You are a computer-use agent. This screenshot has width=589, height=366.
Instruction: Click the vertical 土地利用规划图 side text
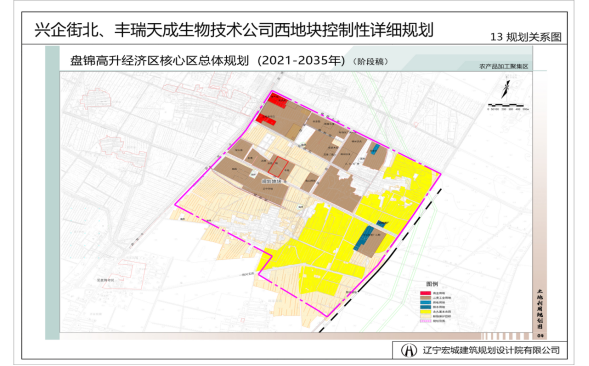click(x=540, y=309)
